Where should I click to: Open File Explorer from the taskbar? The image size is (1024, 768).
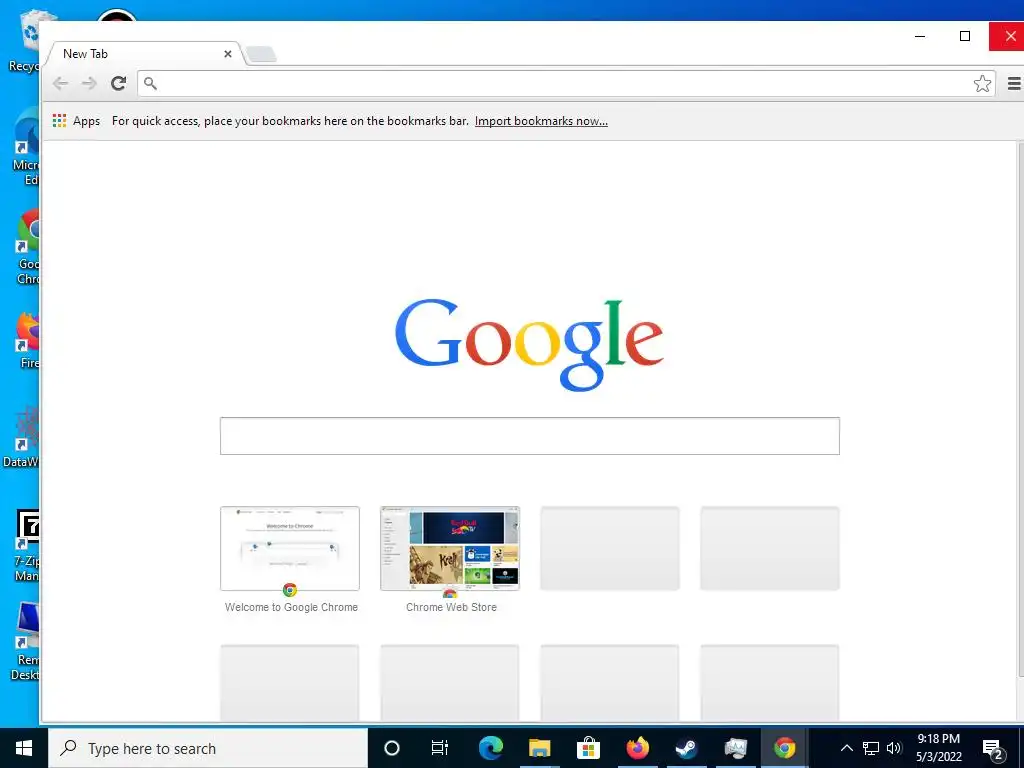pos(539,748)
